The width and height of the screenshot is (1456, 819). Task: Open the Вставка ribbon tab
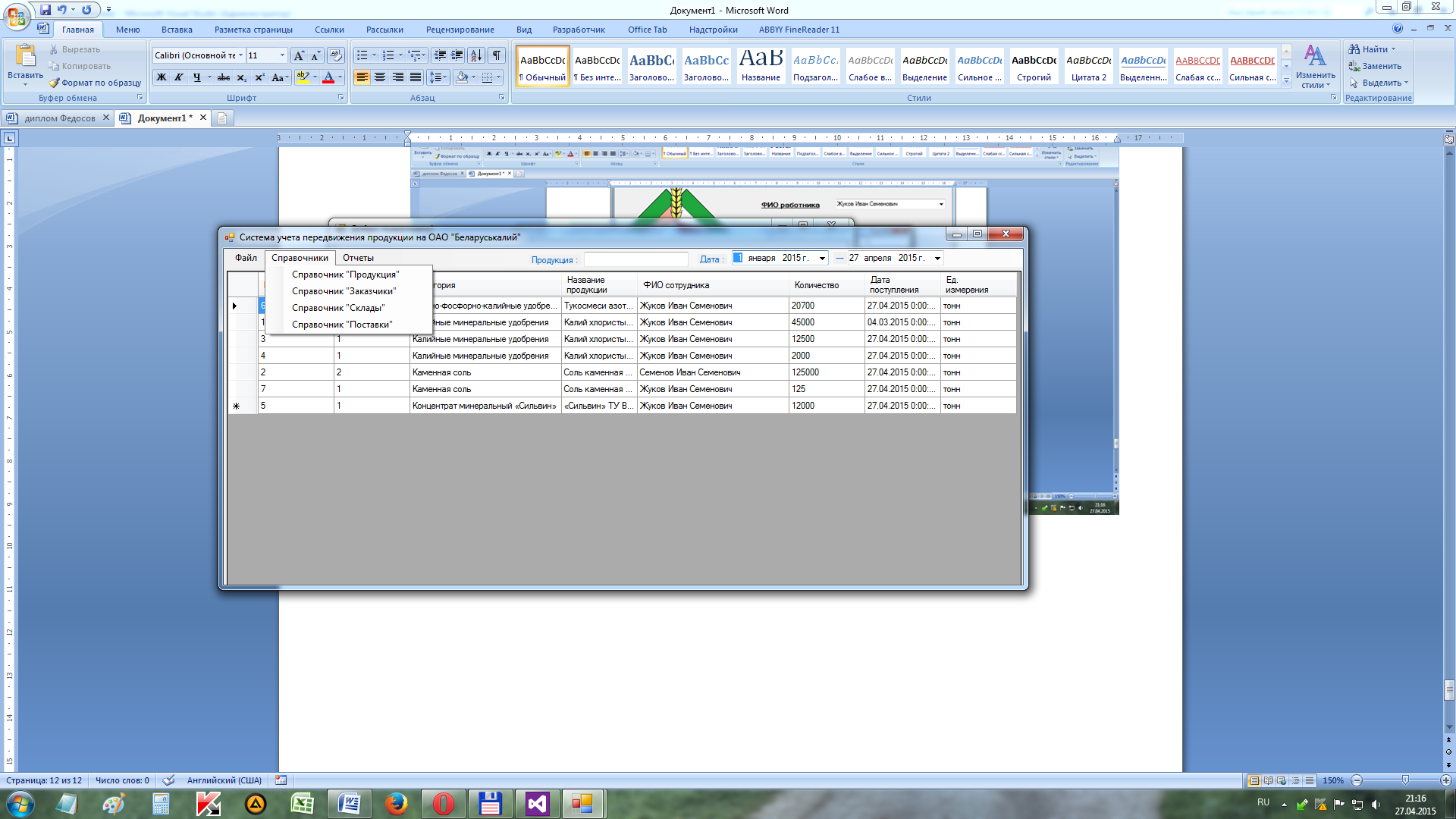click(x=177, y=30)
